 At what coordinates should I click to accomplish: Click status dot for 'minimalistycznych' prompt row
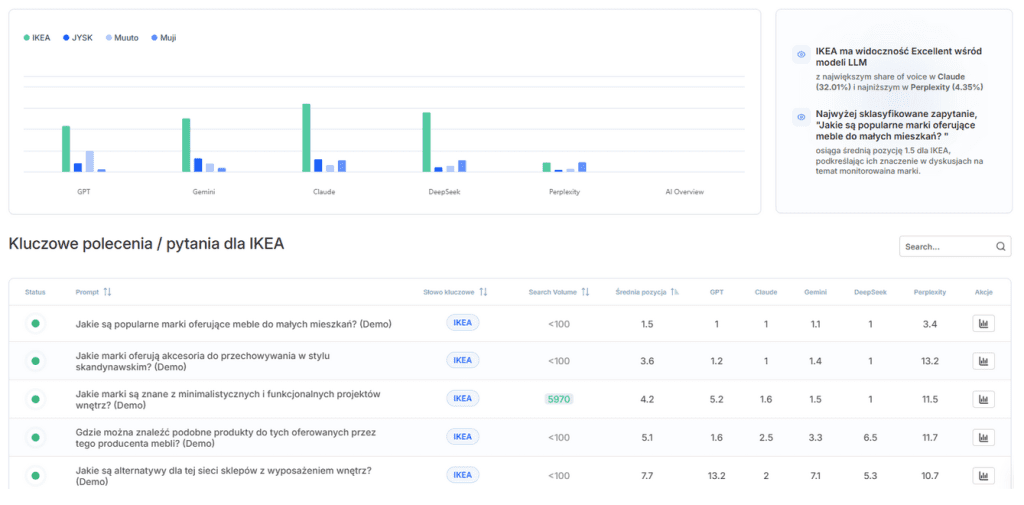click(35, 399)
